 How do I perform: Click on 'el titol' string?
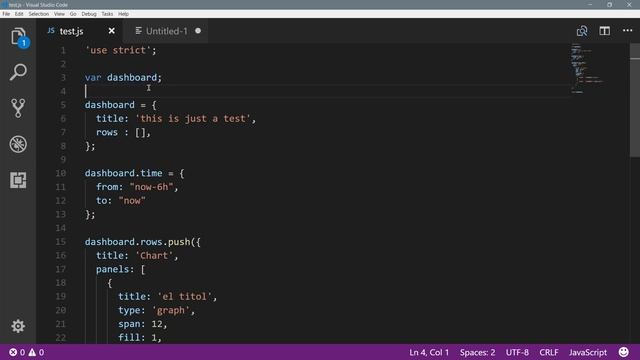(184, 296)
